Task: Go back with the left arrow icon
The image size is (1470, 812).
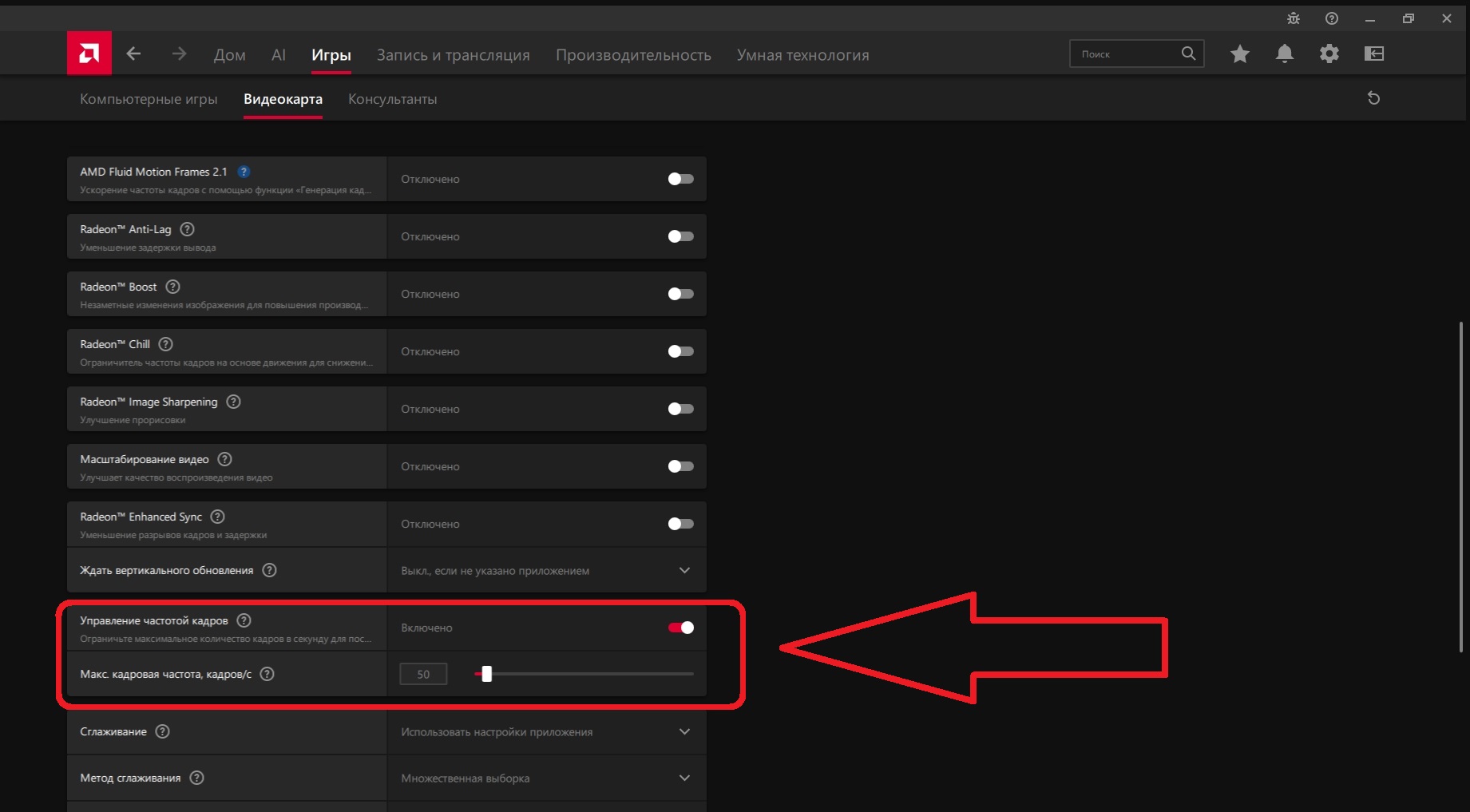Action: click(134, 53)
